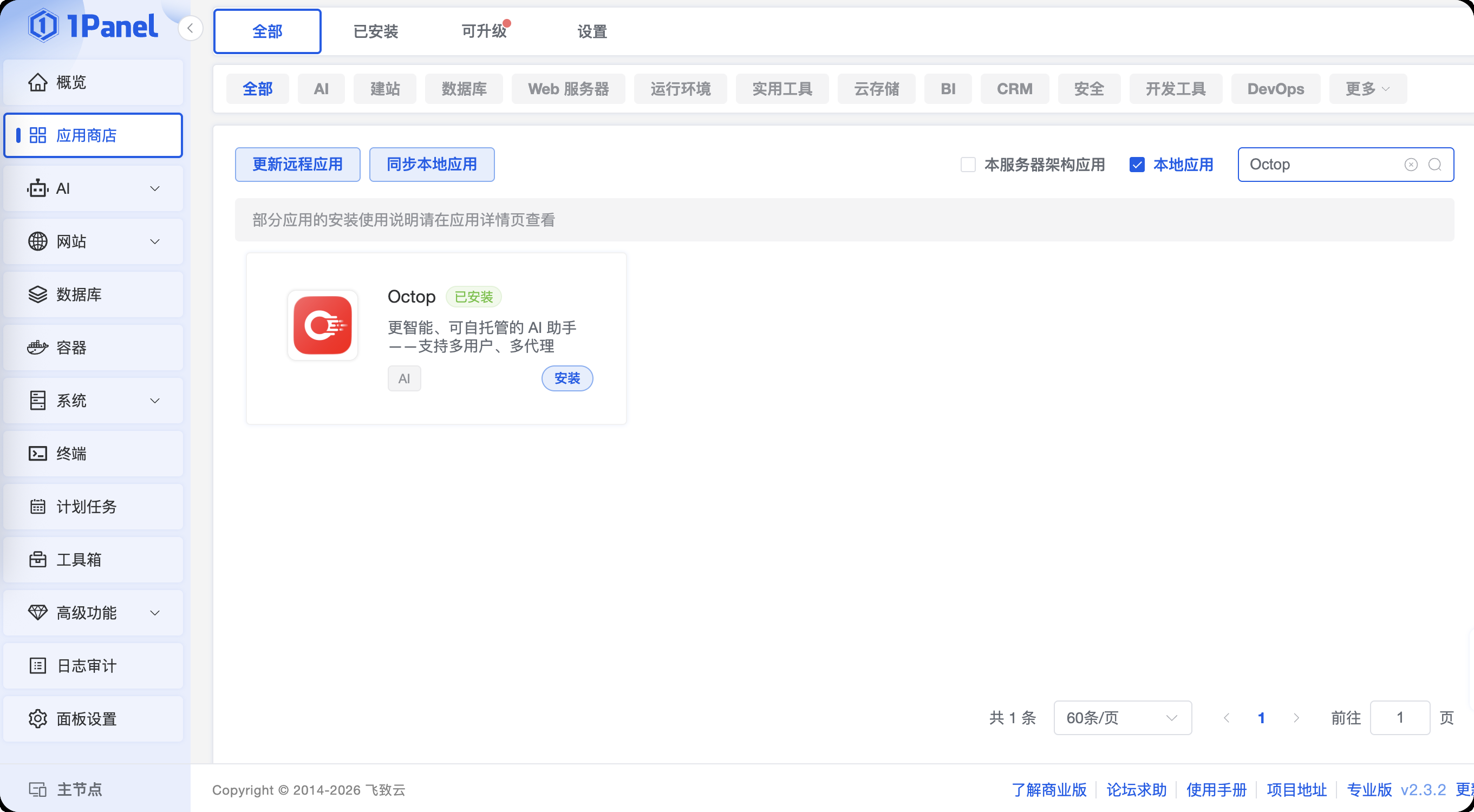Open the 更多 category dropdown
This screenshot has height=812, width=1474.
tap(1367, 89)
